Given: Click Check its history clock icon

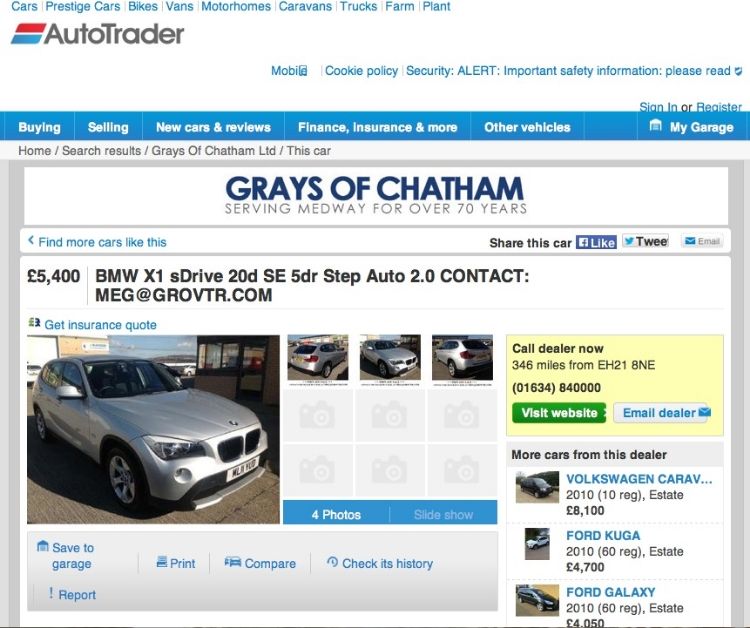Looking at the screenshot, I should point(332,562).
